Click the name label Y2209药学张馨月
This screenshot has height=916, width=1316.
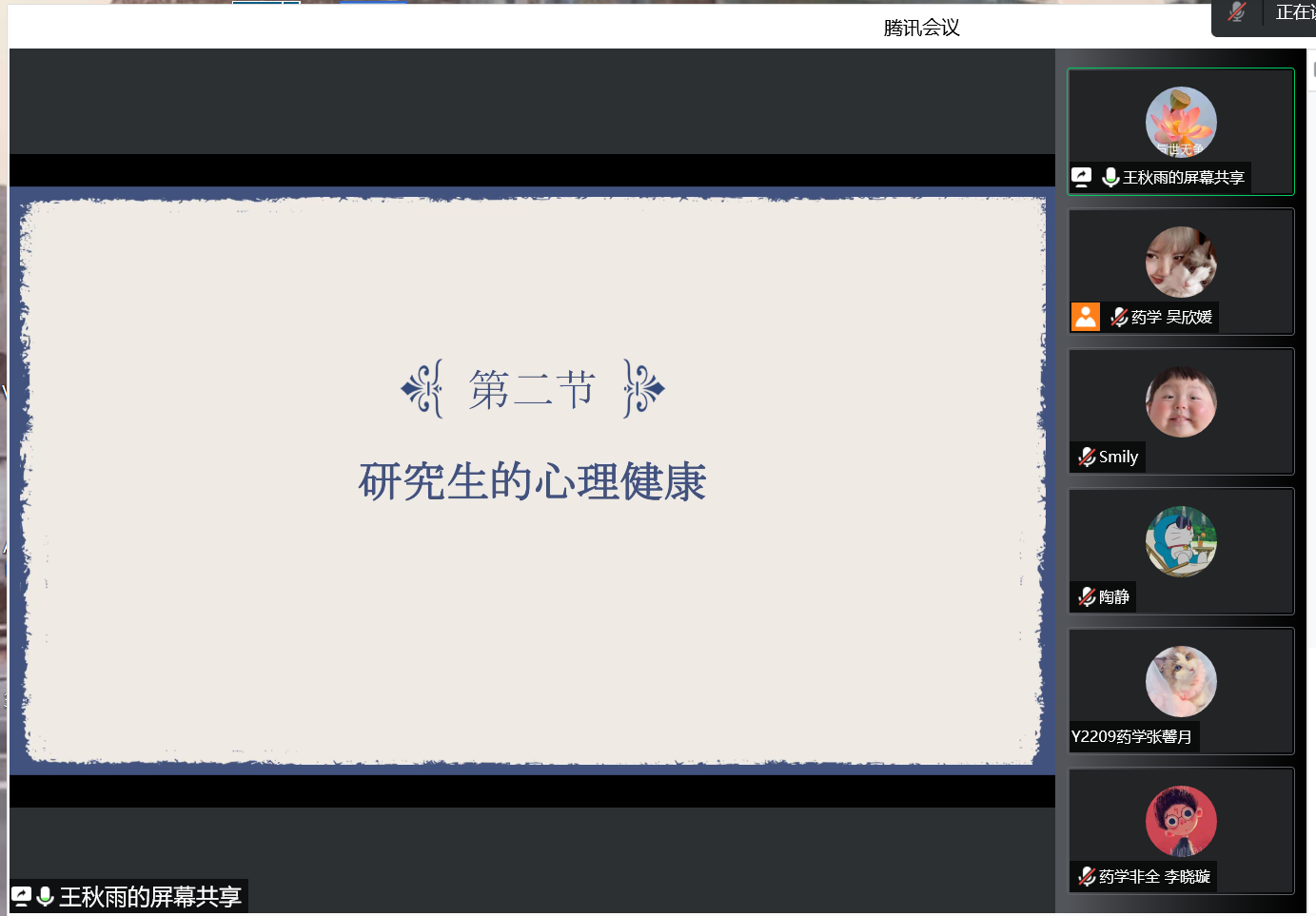click(1131, 736)
